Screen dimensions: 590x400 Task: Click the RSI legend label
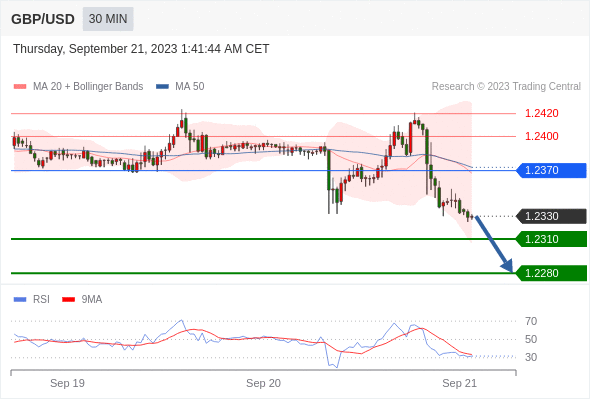pyautogui.click(x=41, y=300)
